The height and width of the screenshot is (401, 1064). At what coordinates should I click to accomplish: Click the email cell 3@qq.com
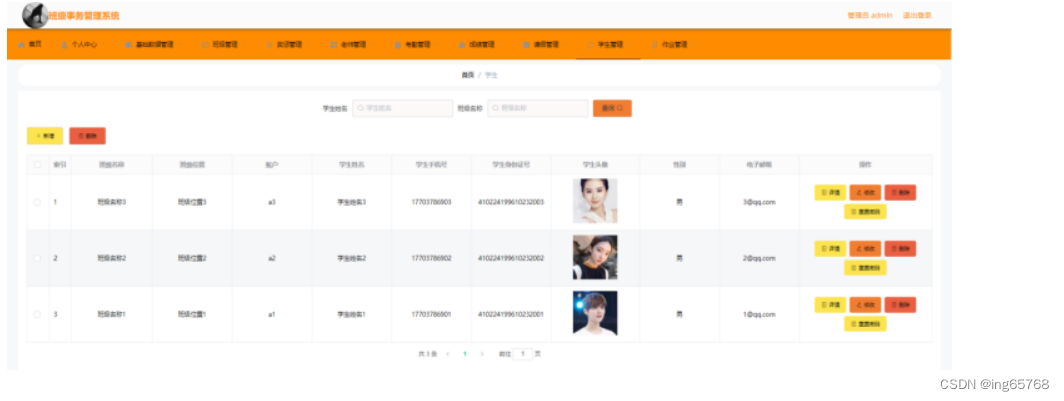click(759, 202)
